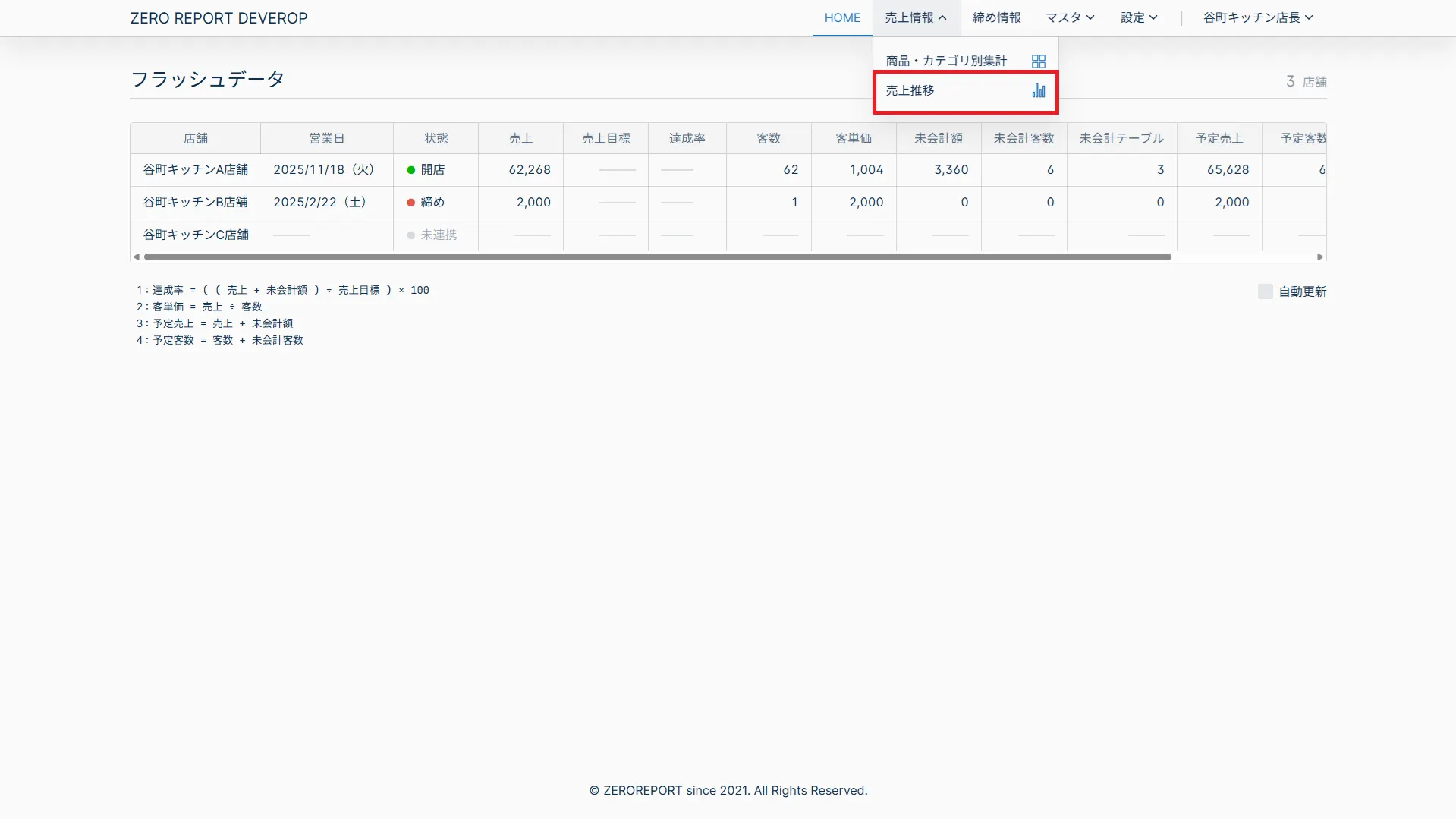Click the 売上 column header
The width and height of the screenshot is (1456, 819).
click(520, 138)
